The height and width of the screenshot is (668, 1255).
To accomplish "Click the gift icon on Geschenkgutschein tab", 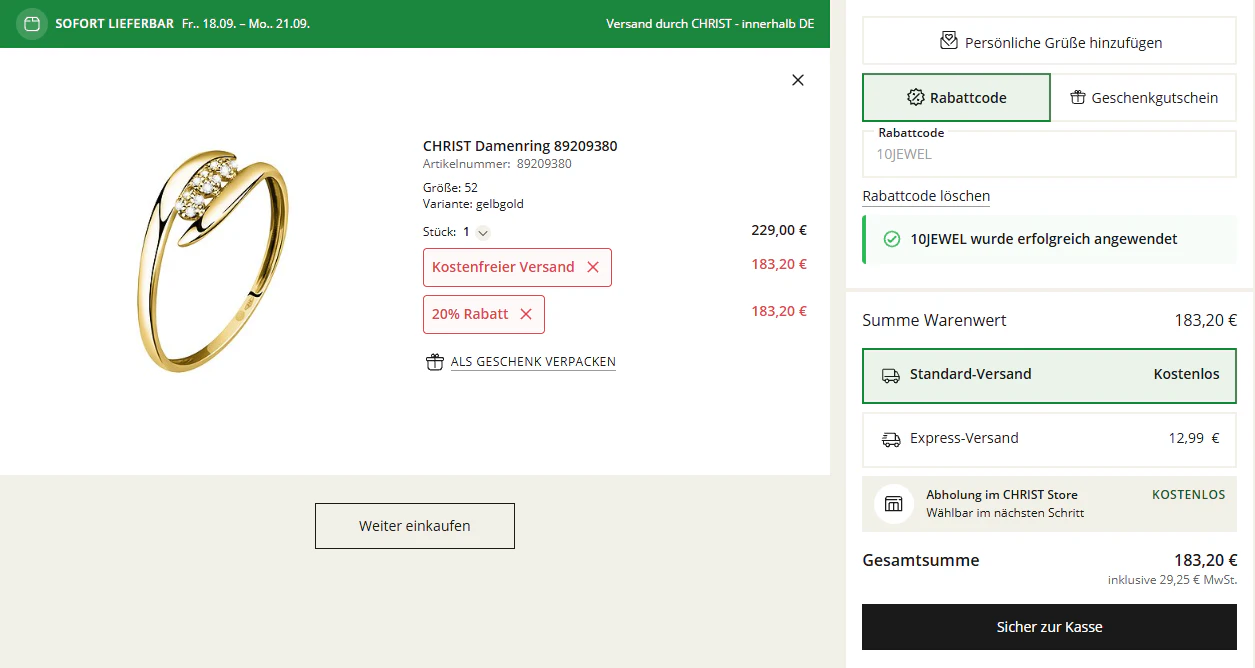I will pos(1078,97).
